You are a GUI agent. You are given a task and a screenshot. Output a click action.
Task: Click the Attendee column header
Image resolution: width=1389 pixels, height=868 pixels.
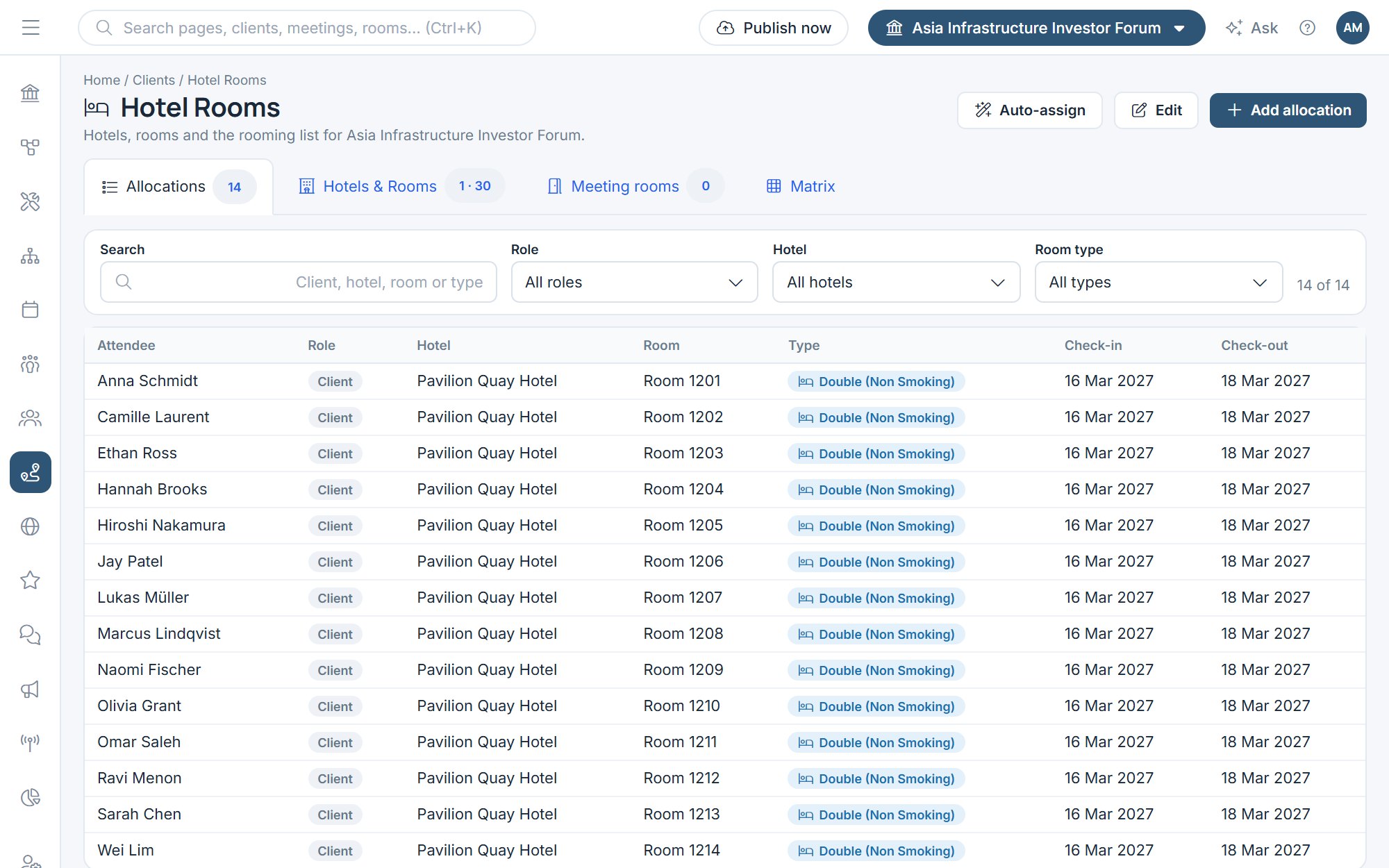coord(126,345)
